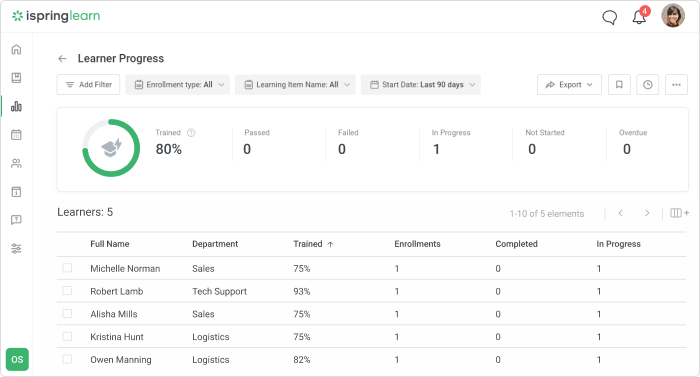Screen dimensions: 700x377
Task: Select the Kristina Hunt checkbox
Action: (67, 336)
